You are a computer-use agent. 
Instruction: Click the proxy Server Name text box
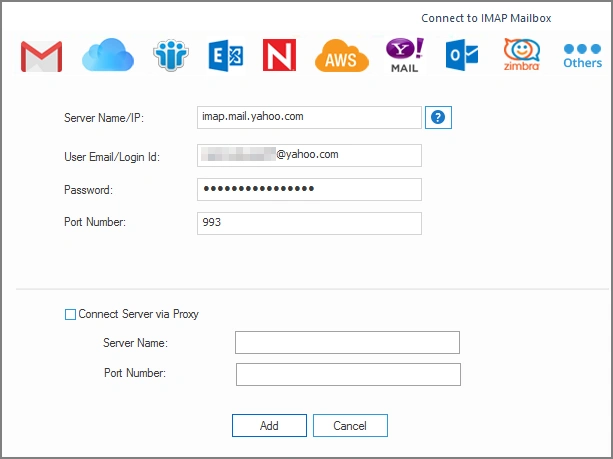coord(347,343)
